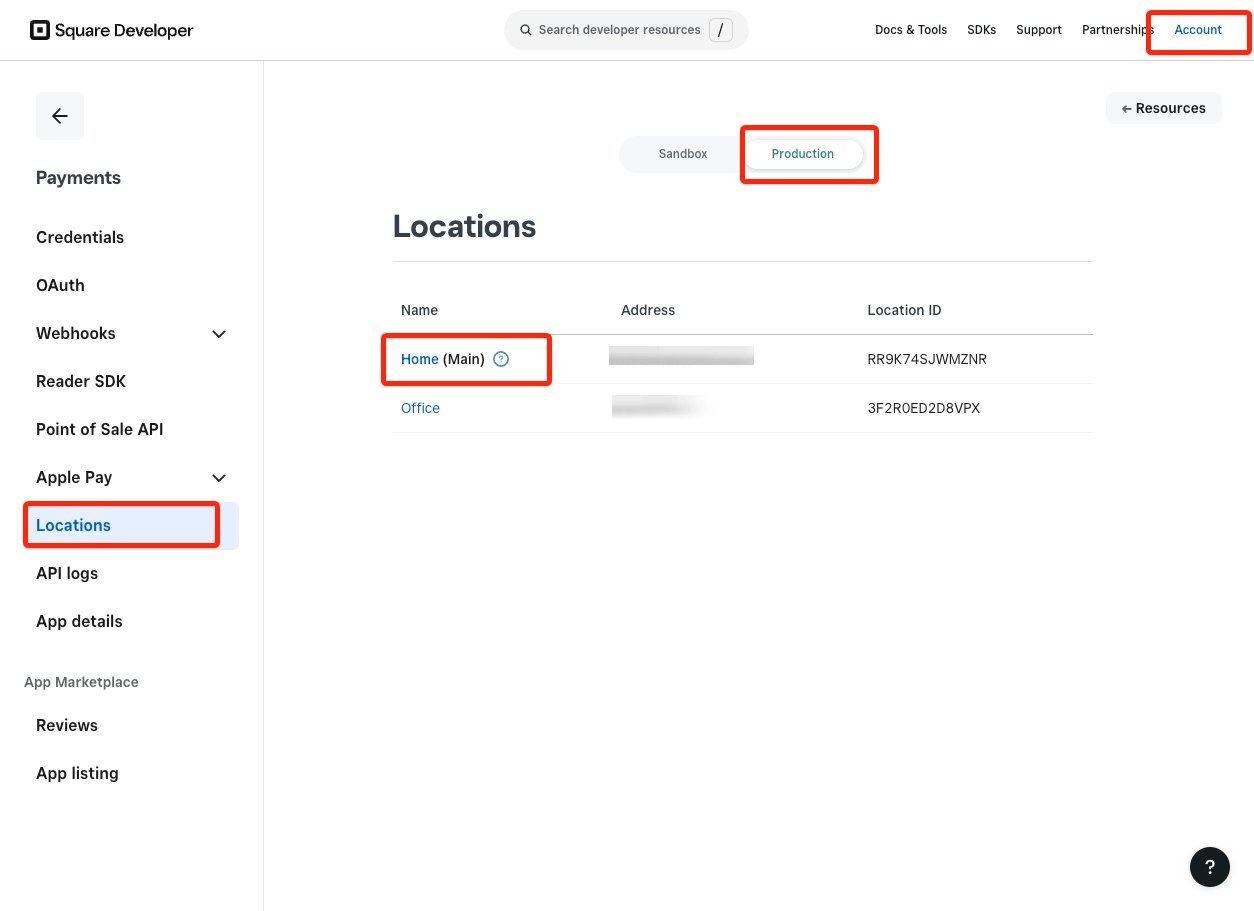The width and height of the screenshot is (1254, 911).
Task: Switch to Sandbox environment
Action: coord(683,154)
